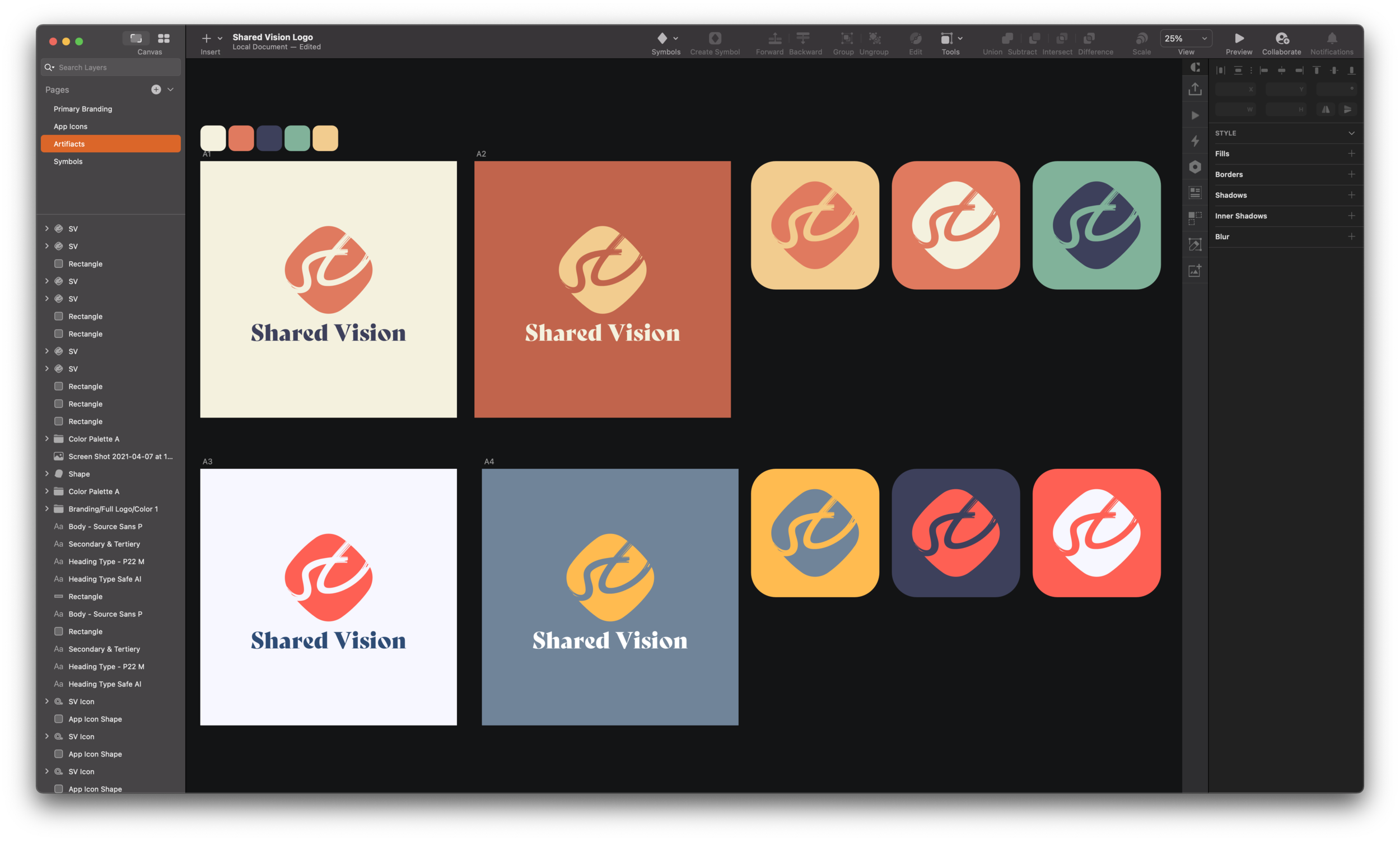
Task: Select the navy palette swatch
Action: tap(269, 138)
